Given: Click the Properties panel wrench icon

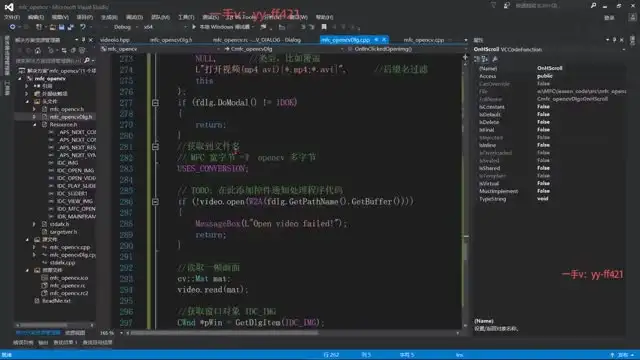Looking at the screenshot, I should coord(495,59).
